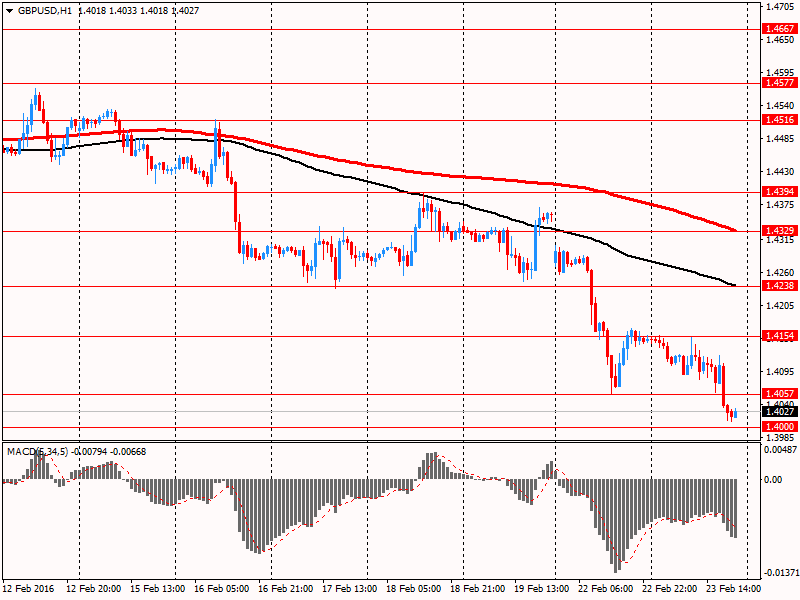
Task: Click the 1.4577 red price level label
Action: [x=780, y=83]
